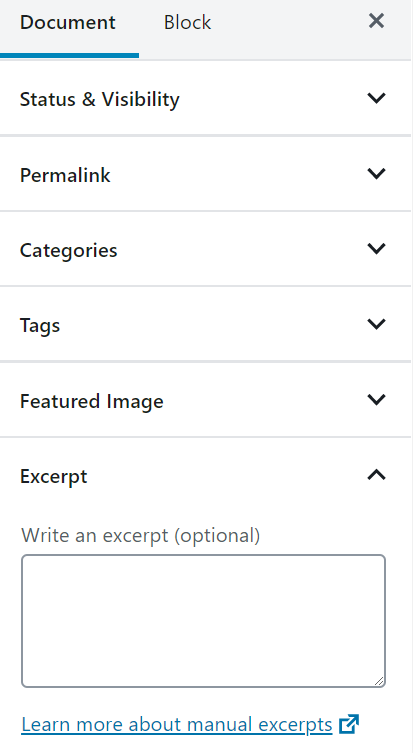Switch to the Document tab
The height and width of the screenshot is (753, 413).
pos(68,23)
